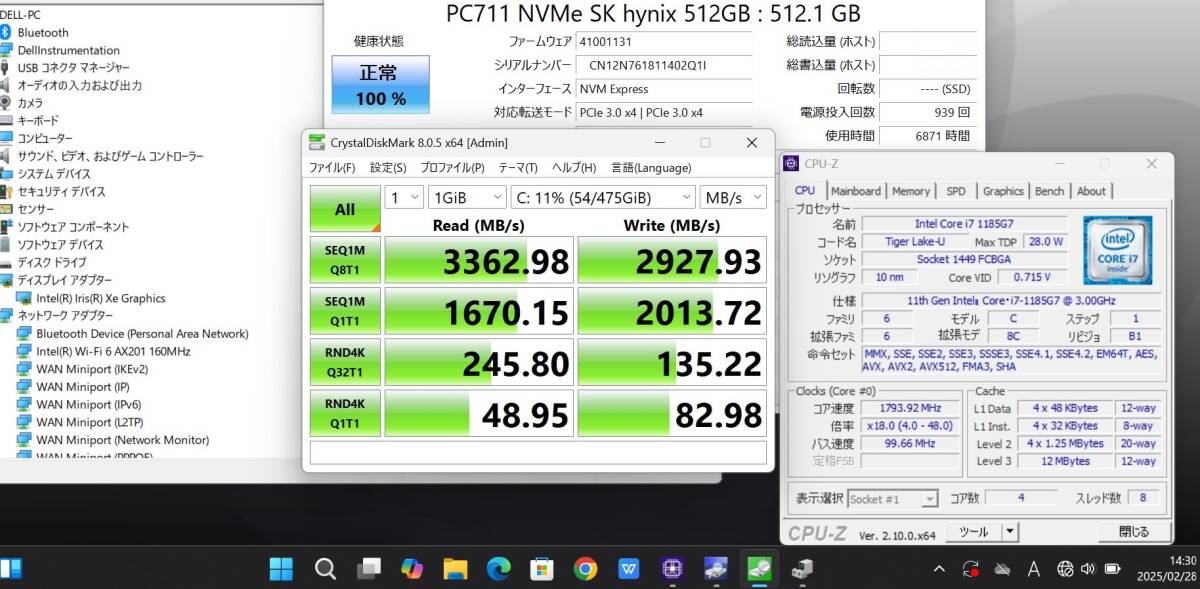Run the RND4K Q1T1 test
Screen dimensions: 1200x589
tap(345, 413)
